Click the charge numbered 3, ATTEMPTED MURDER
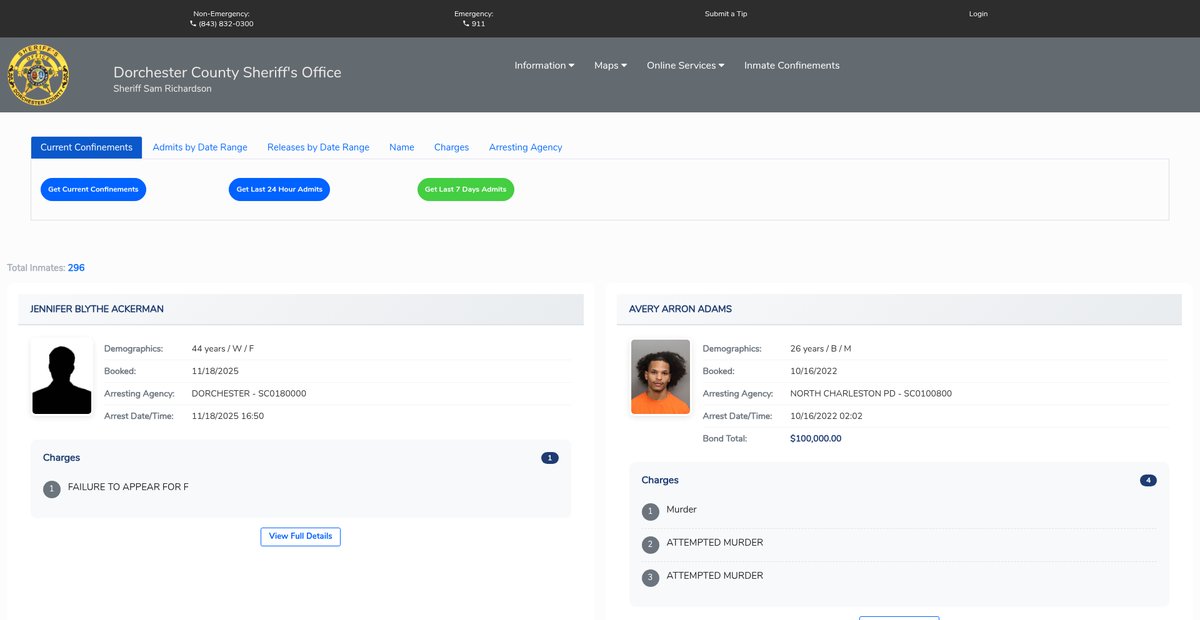This screenshot has height=620, width=1200. tap(898, 577)
